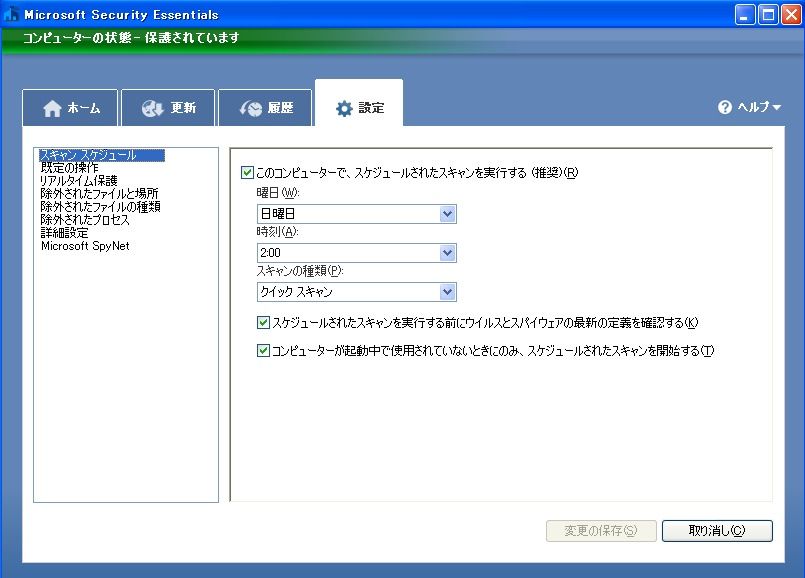Select 既定の操作 in the settings list
The width and height of the screenshot is (805, 578).
pyautogui.click(x=69, y=168)
